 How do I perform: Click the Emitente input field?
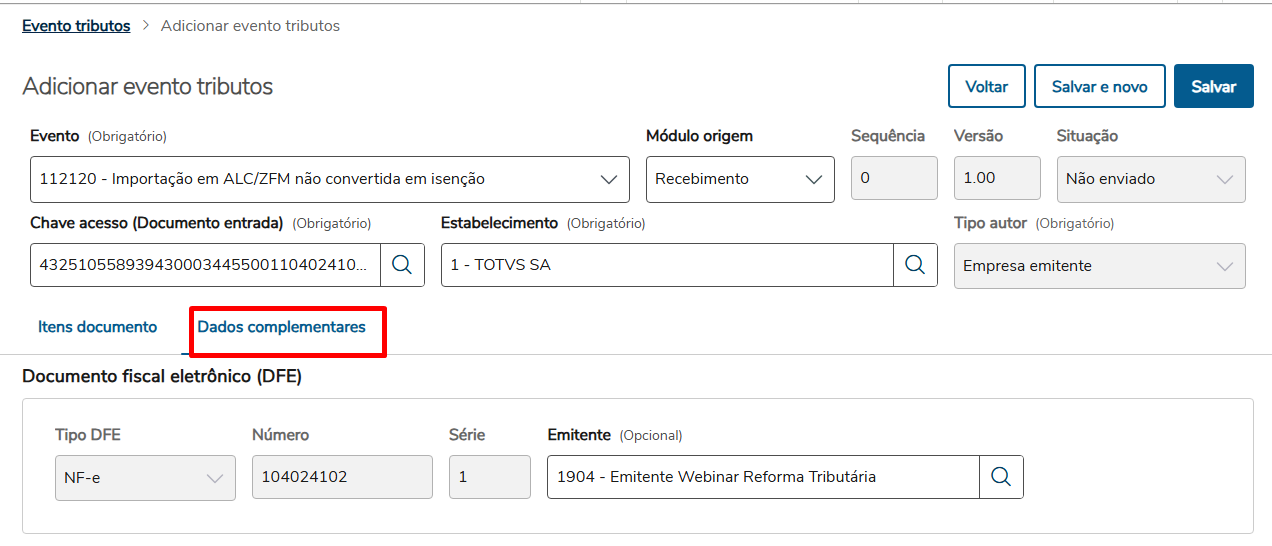point(763,477)
